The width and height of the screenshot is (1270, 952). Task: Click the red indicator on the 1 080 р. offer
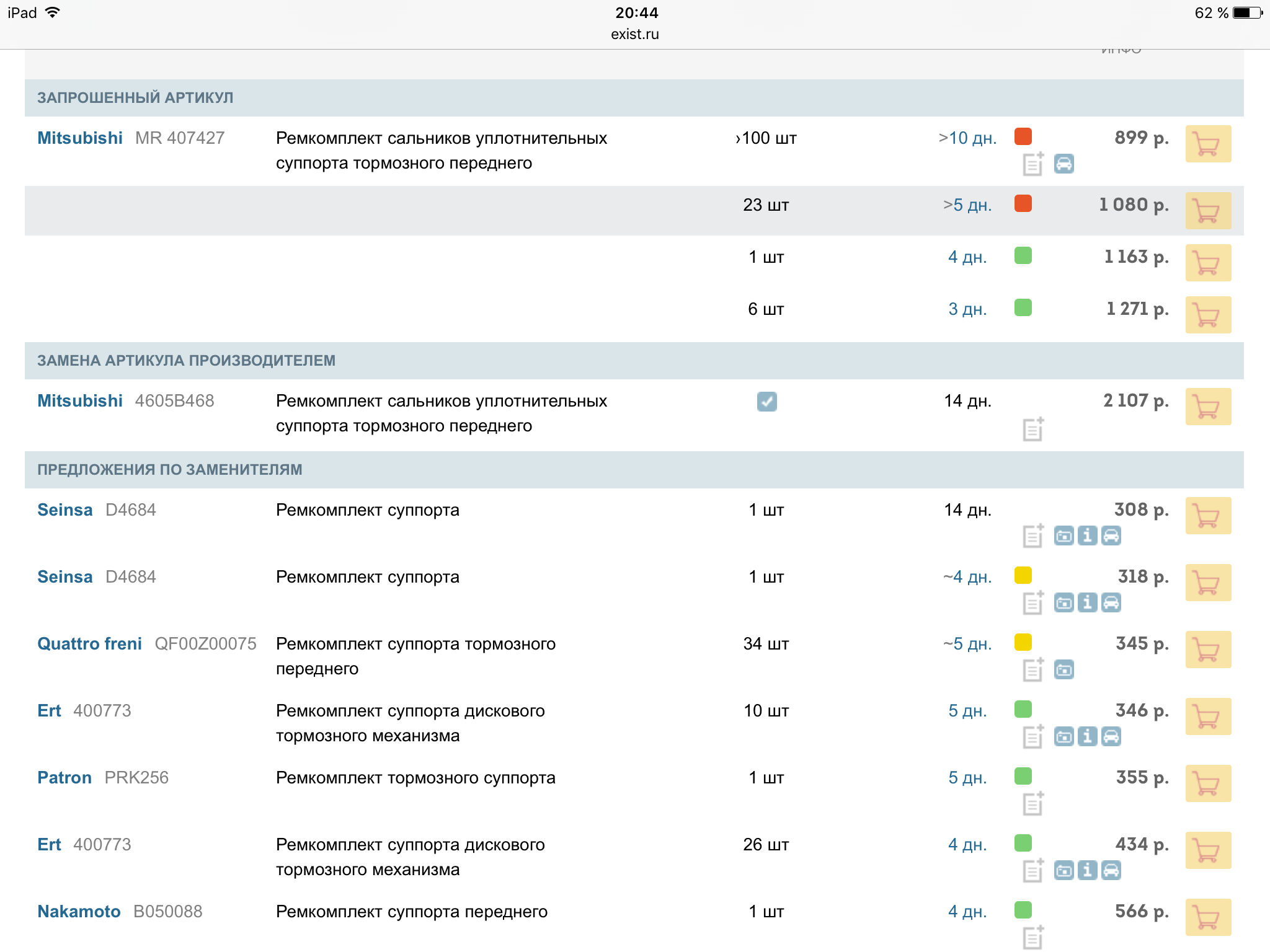(1023, 203)
